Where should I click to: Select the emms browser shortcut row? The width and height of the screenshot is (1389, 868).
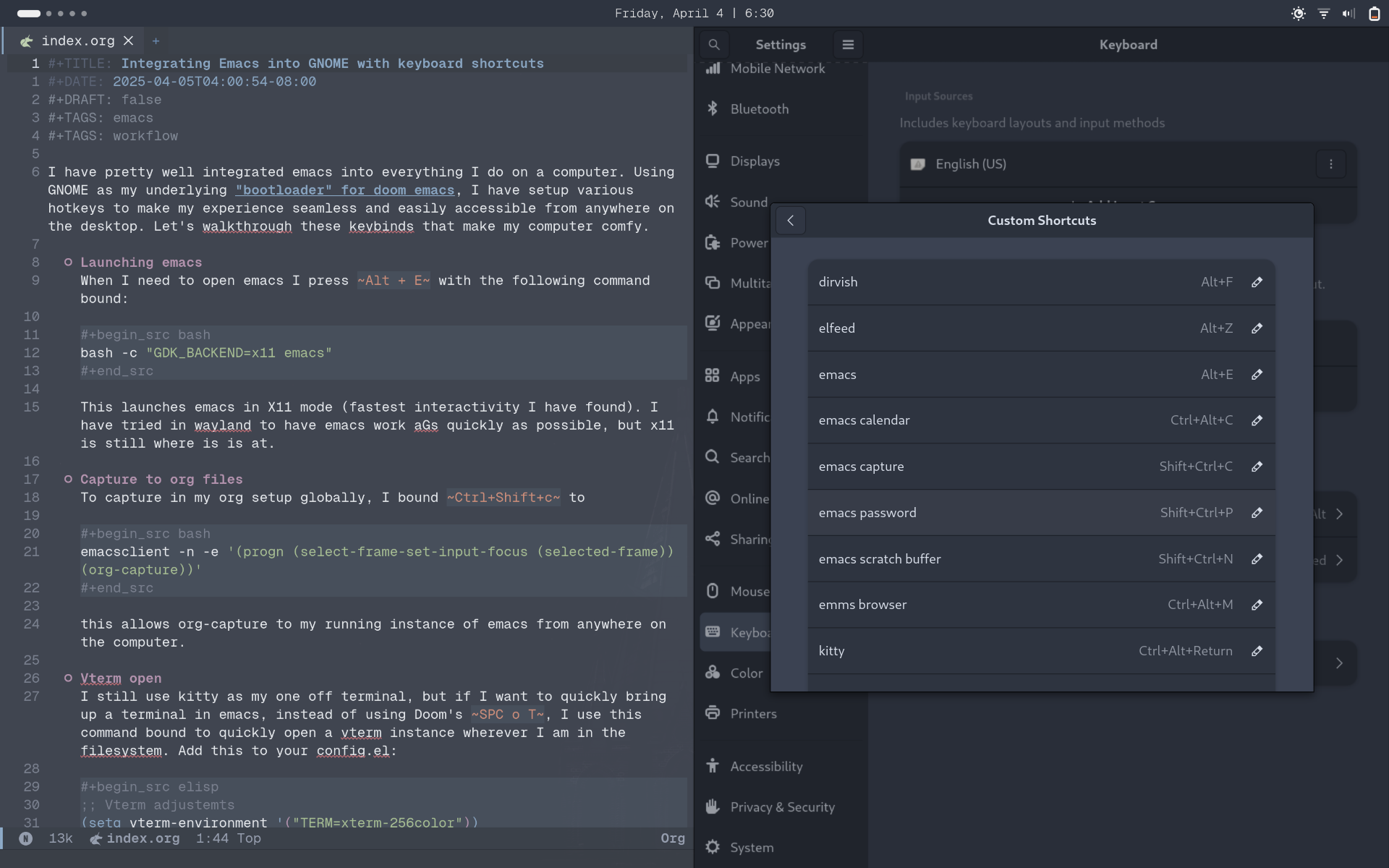(1041, 605)
